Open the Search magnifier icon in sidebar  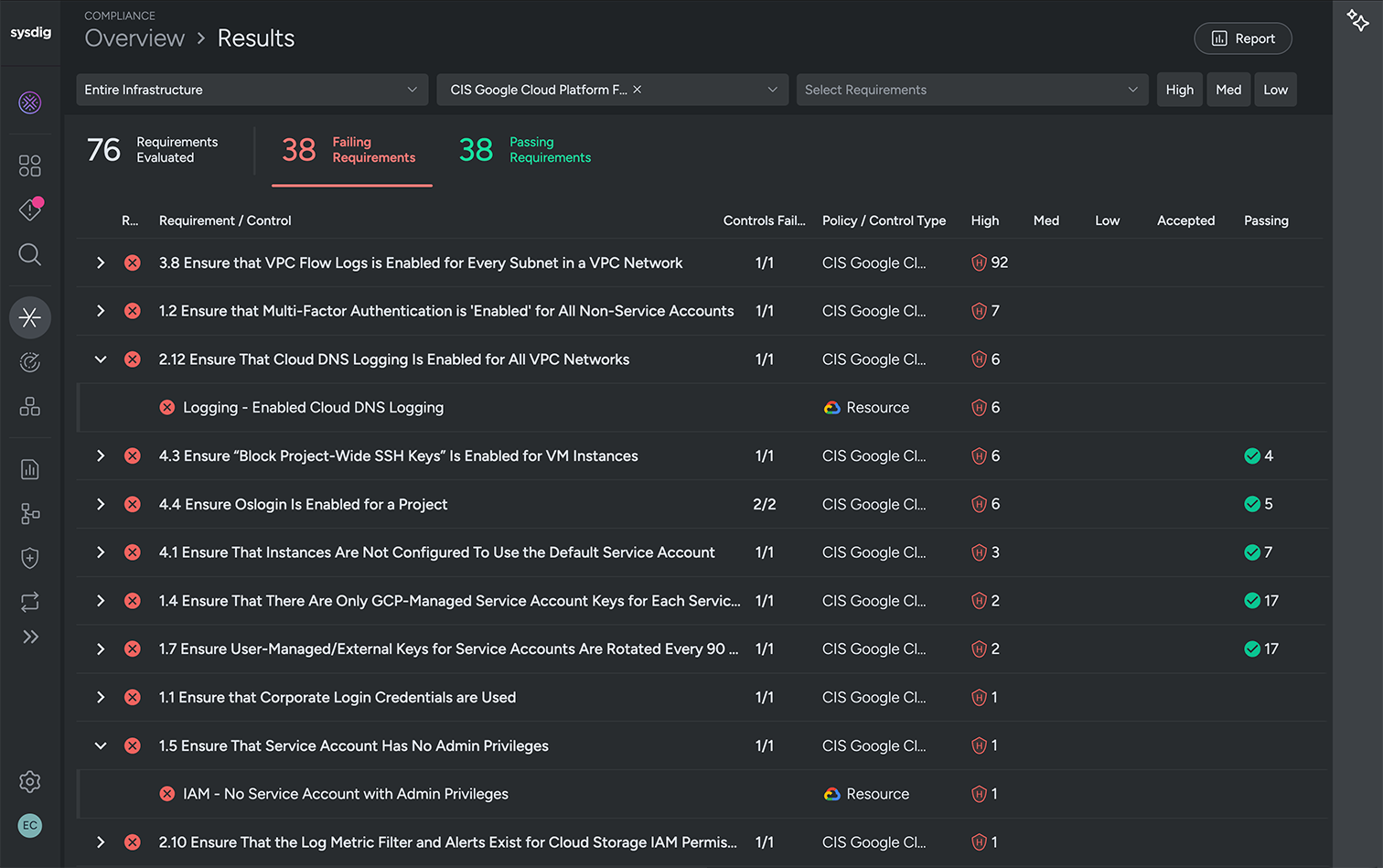pyautogui.click(x=30, y=254)
